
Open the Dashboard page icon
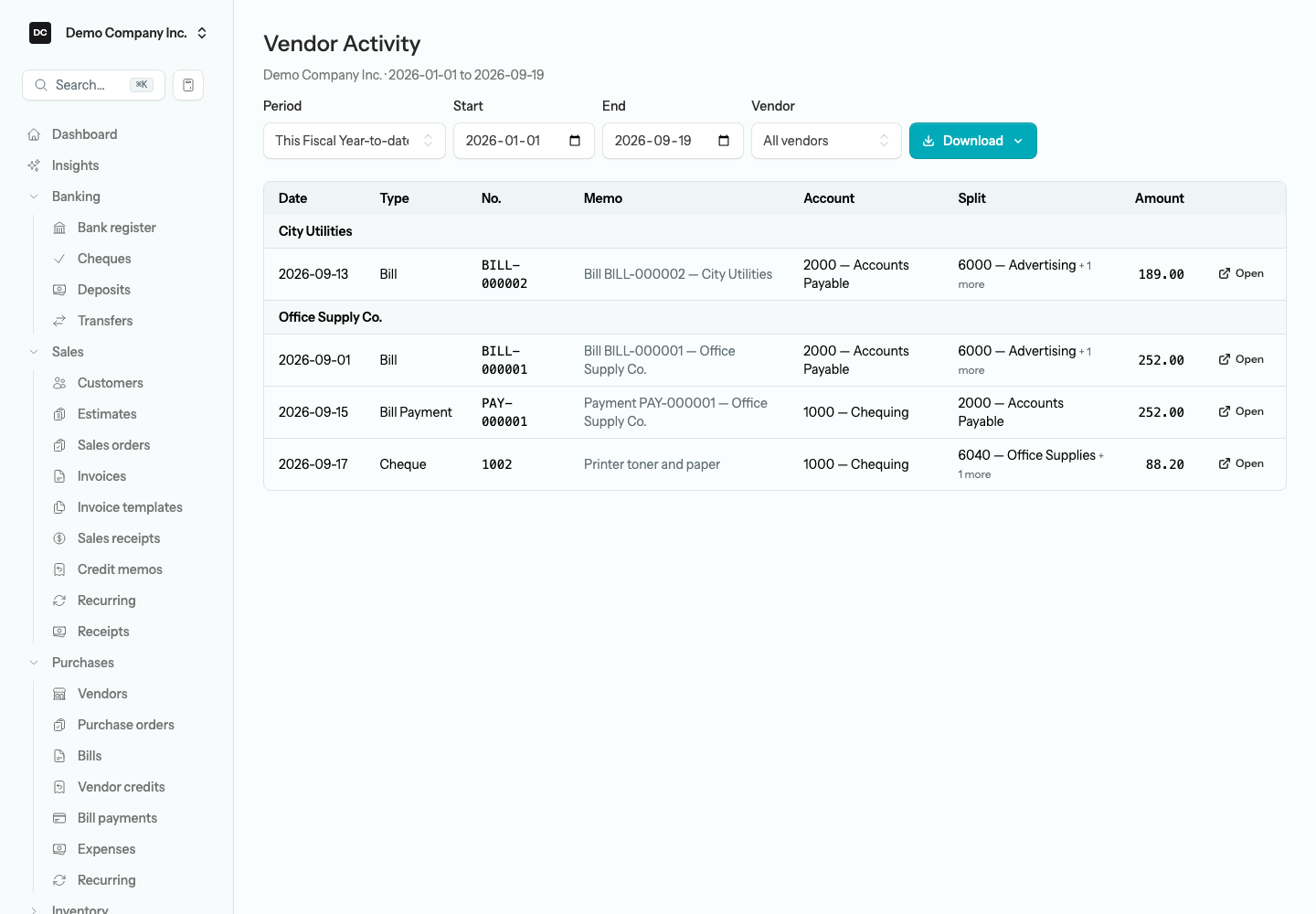click(34, 134)
